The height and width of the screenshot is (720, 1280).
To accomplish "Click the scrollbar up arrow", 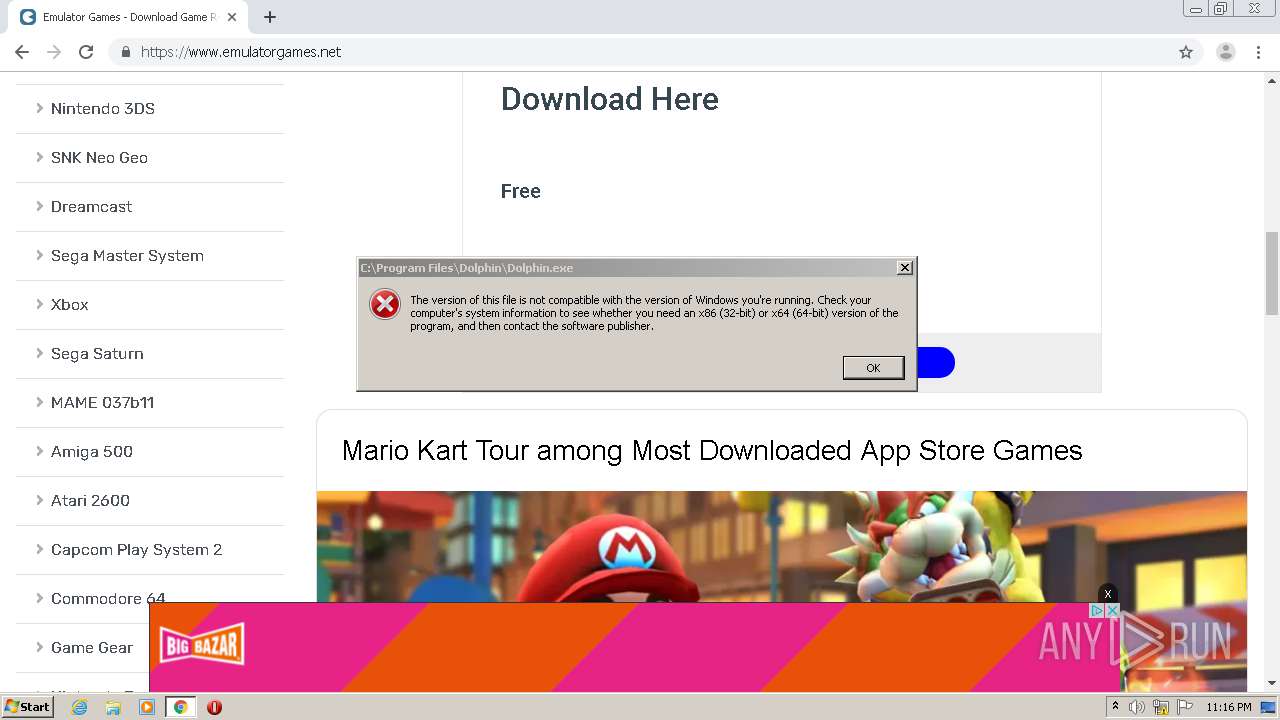I will (x=1272, y=81).
